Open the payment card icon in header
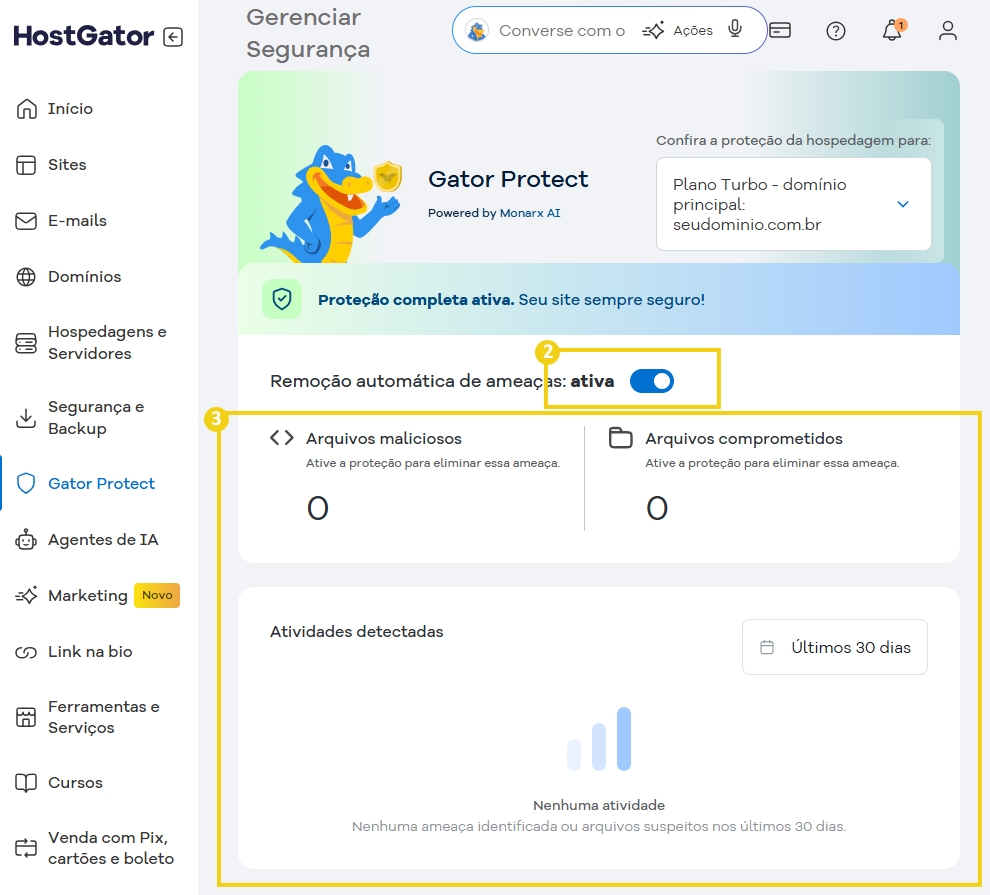Viewport: 990px width, 895px height. [780, 30]
